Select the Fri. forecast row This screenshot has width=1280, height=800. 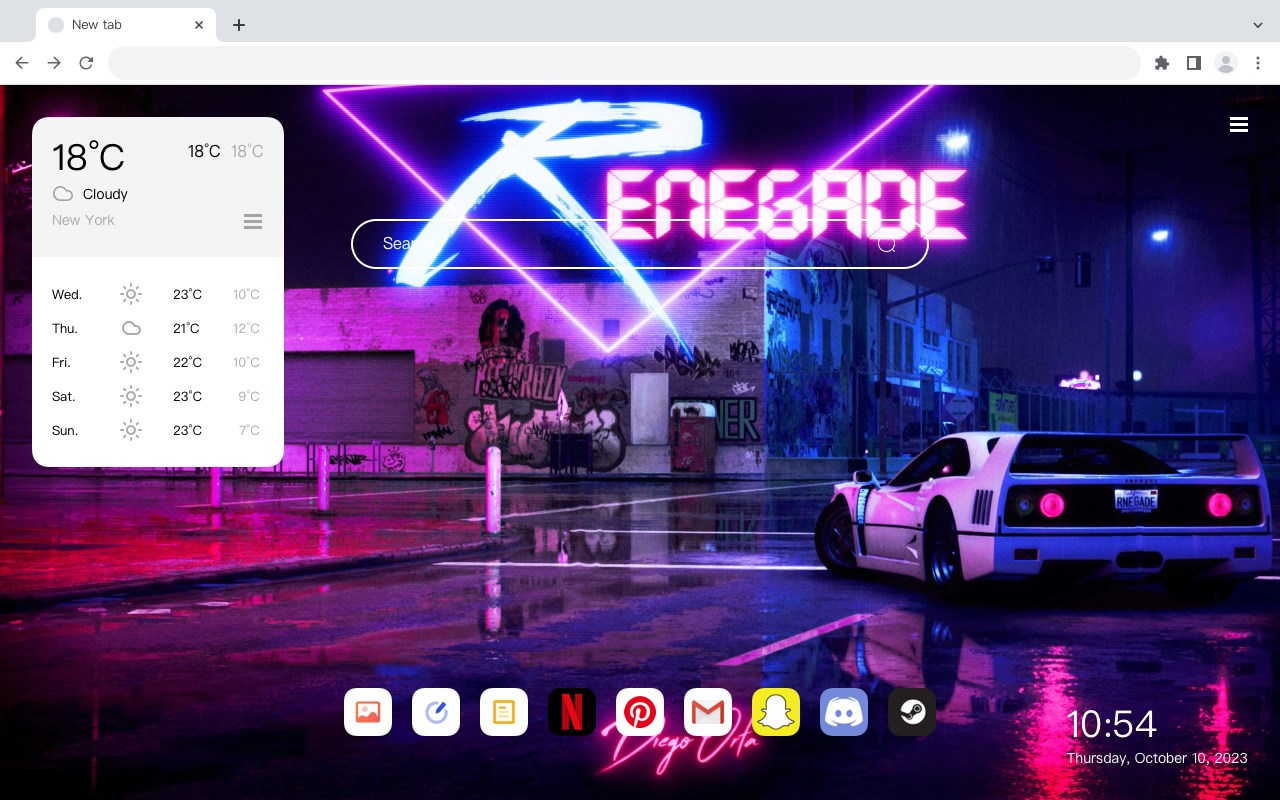click(x=158, y=362)
